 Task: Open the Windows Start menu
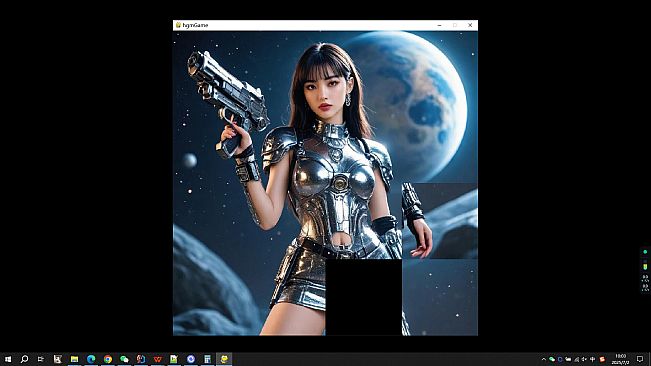[x=8, y=359]
